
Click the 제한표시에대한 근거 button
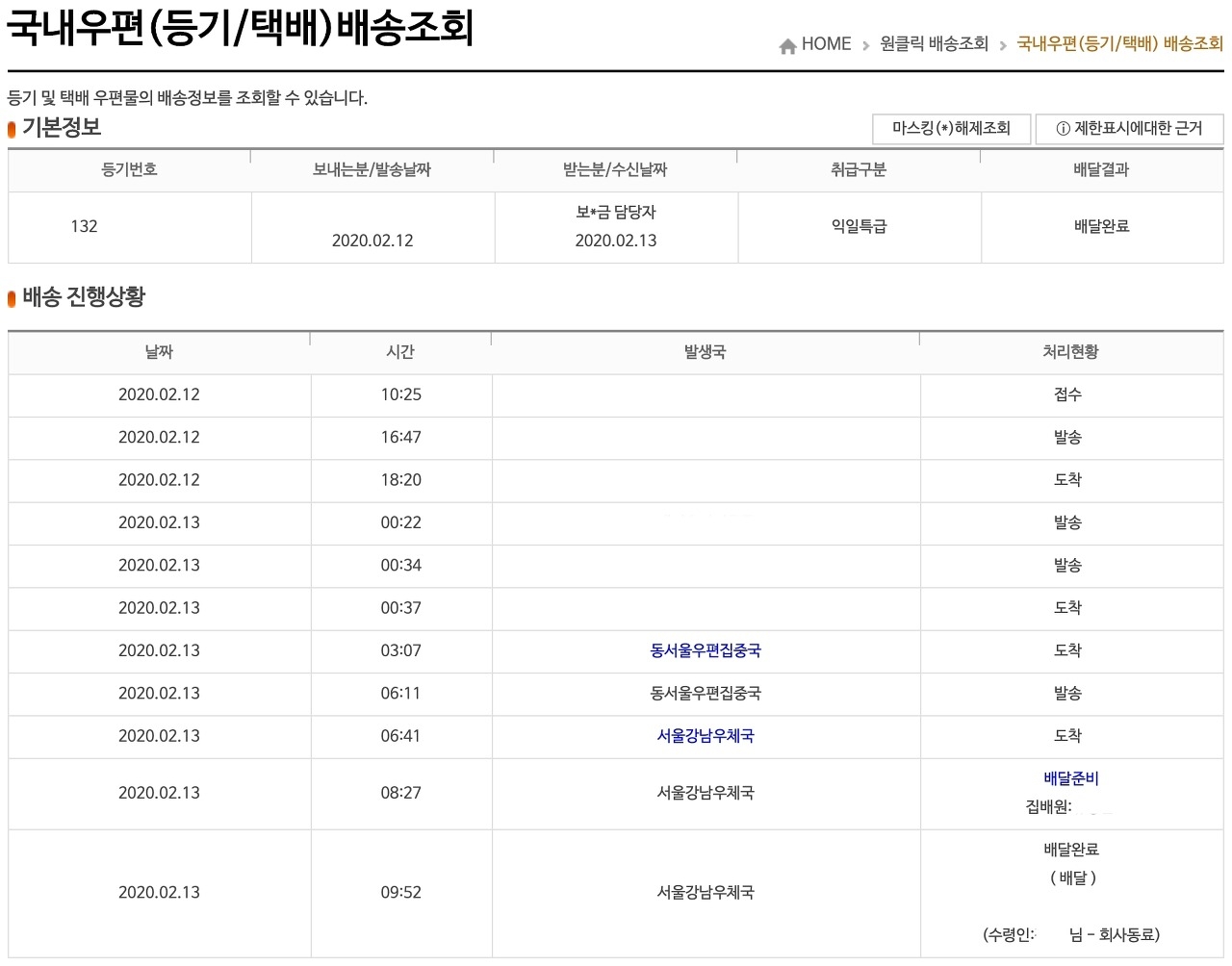point(1129,129)
